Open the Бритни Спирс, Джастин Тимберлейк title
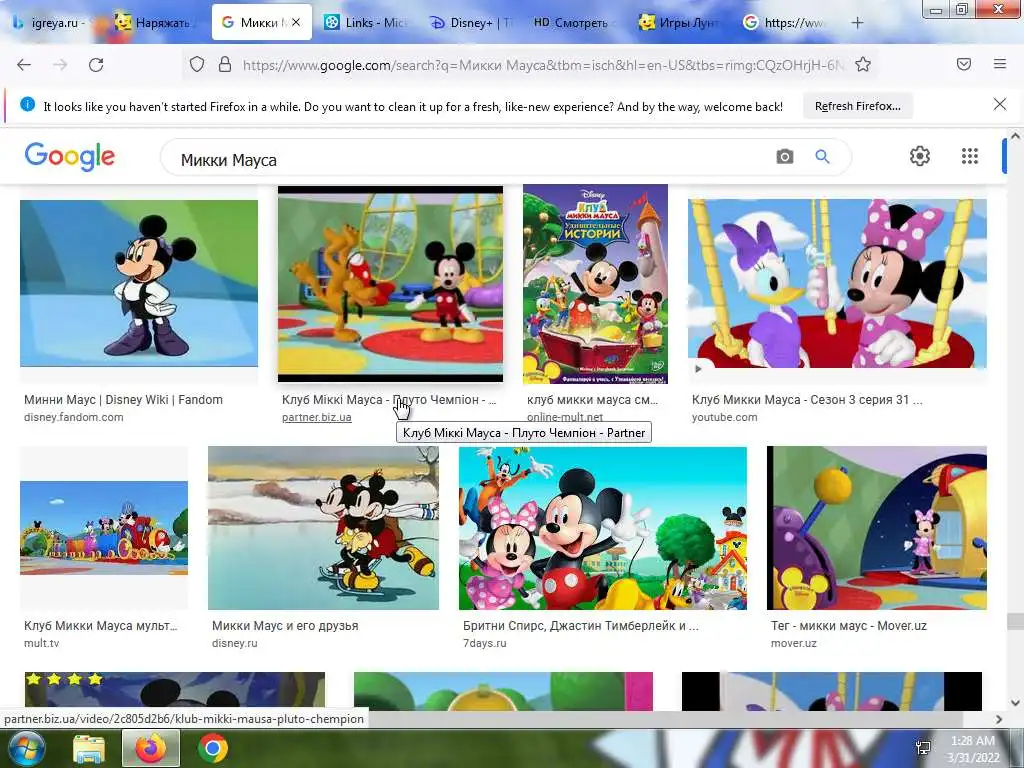 581,626
